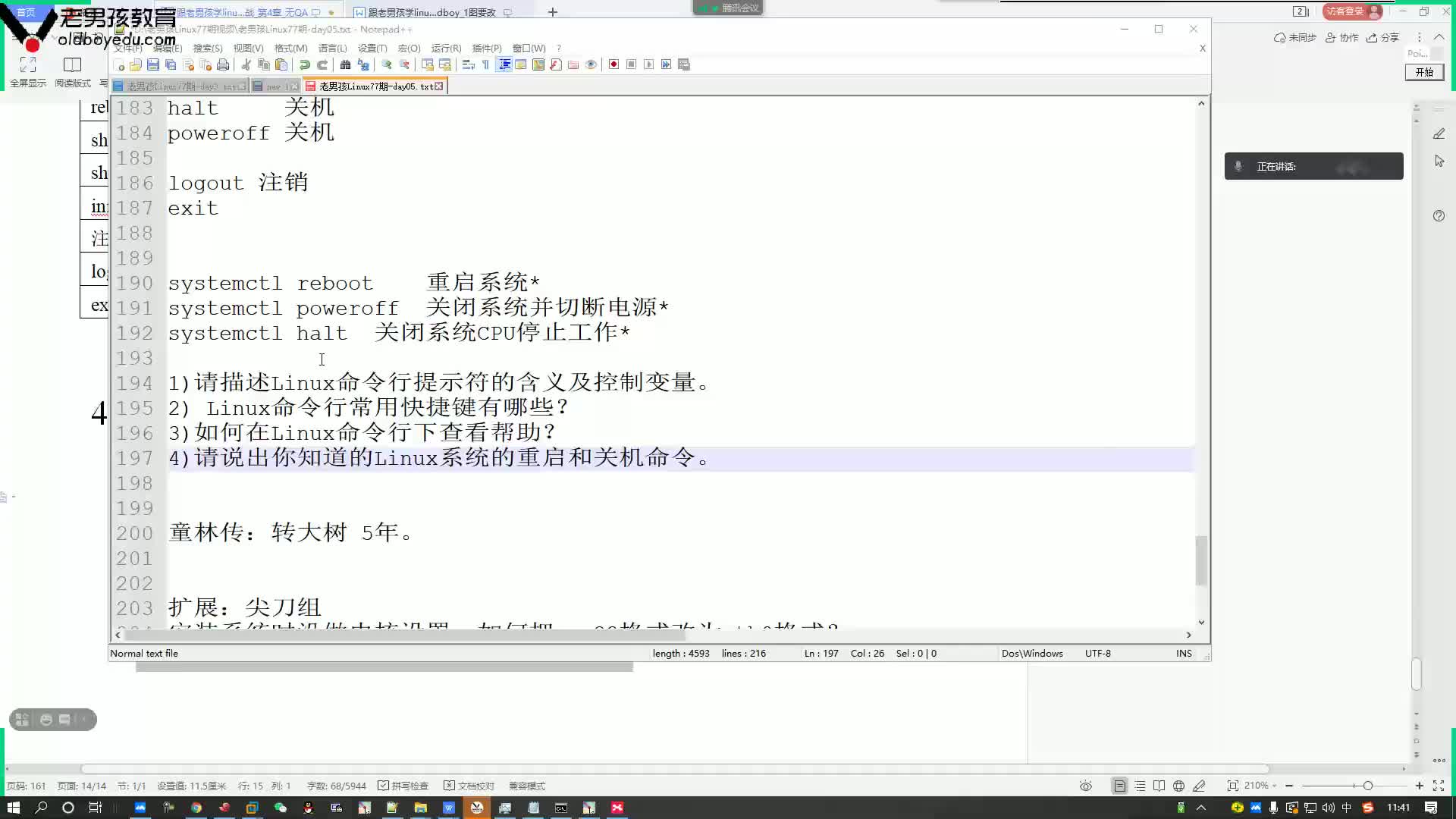Click the 未同步 sync status button

1294,37
